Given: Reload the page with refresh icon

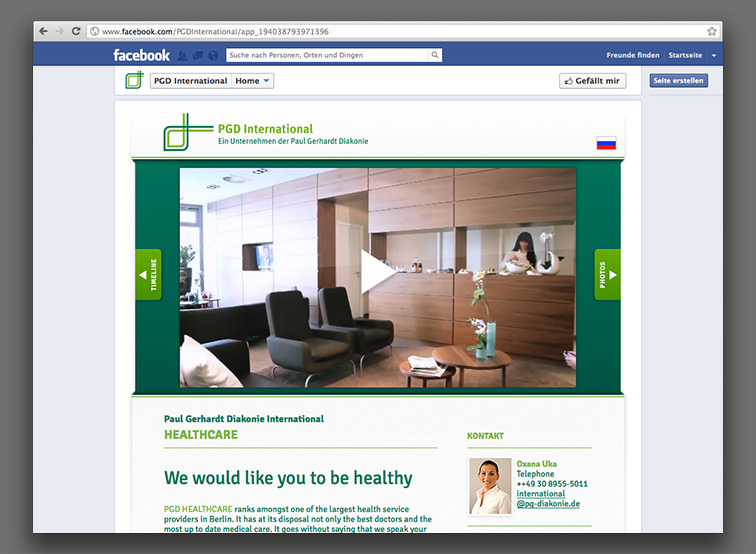Looking at the screenshot, I should 76,31.
